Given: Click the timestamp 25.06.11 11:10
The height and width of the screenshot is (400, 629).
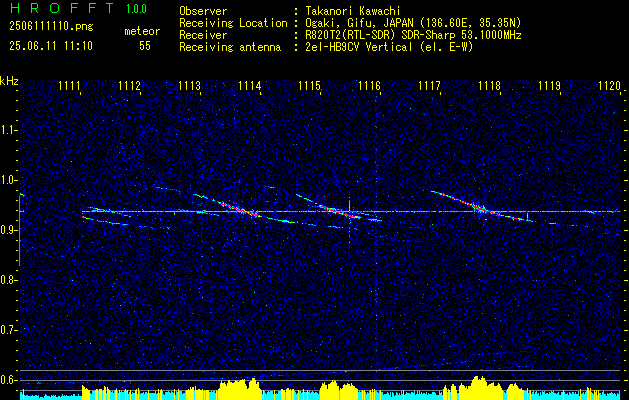Looking at the screenshot, I should pyautogui.click(x=51, y=46).
